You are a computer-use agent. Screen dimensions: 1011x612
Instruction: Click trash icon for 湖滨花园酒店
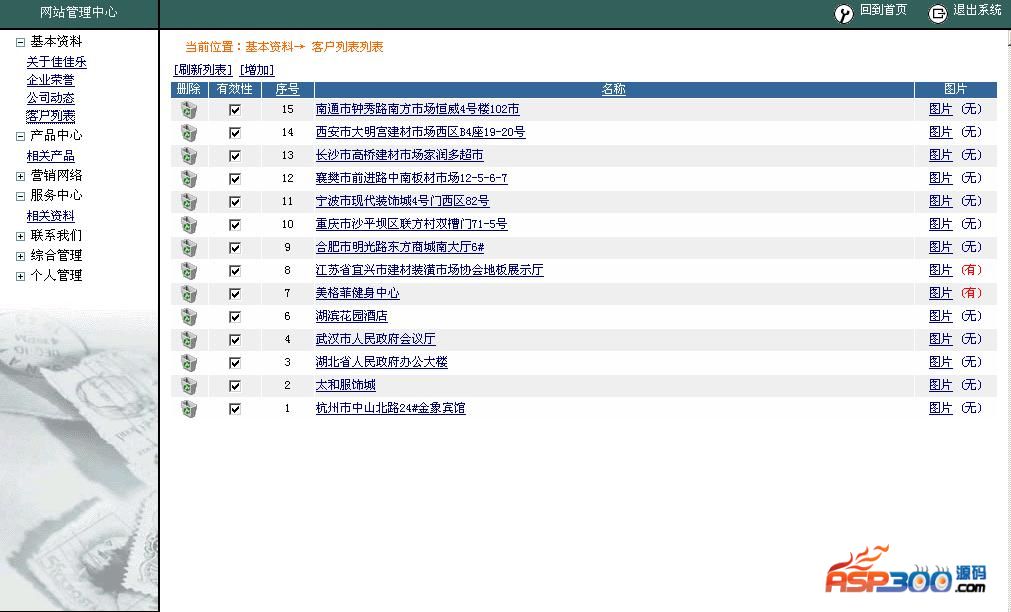(188, 317)
